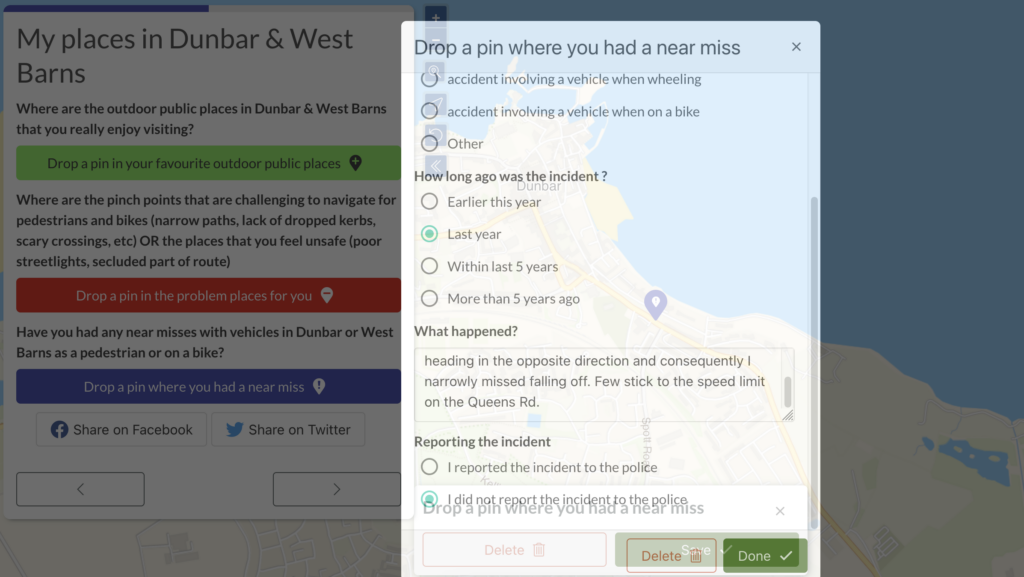The width and height of the screenshot is (1024, 577).
Task: Click the pin icon on red problem button
Action: 327,296
